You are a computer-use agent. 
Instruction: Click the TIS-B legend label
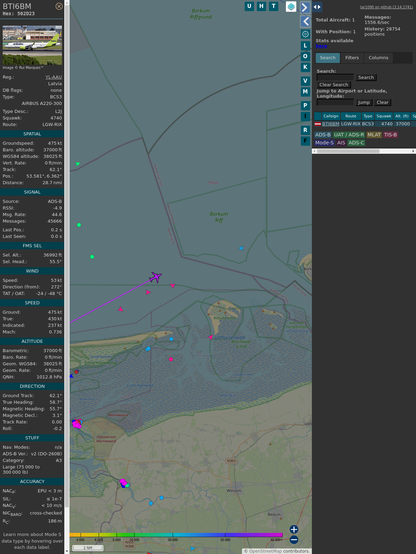(x=390, y=135)
